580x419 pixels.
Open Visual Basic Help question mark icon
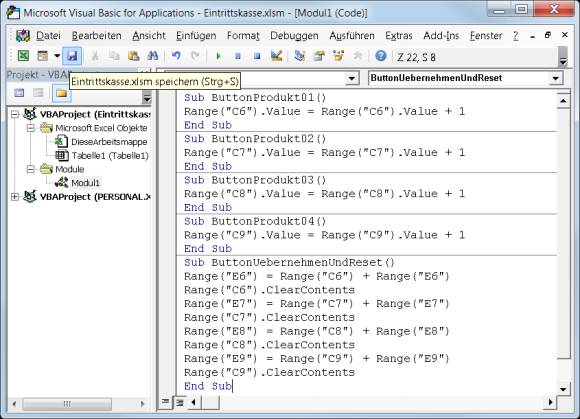click(x=381, y=56)
